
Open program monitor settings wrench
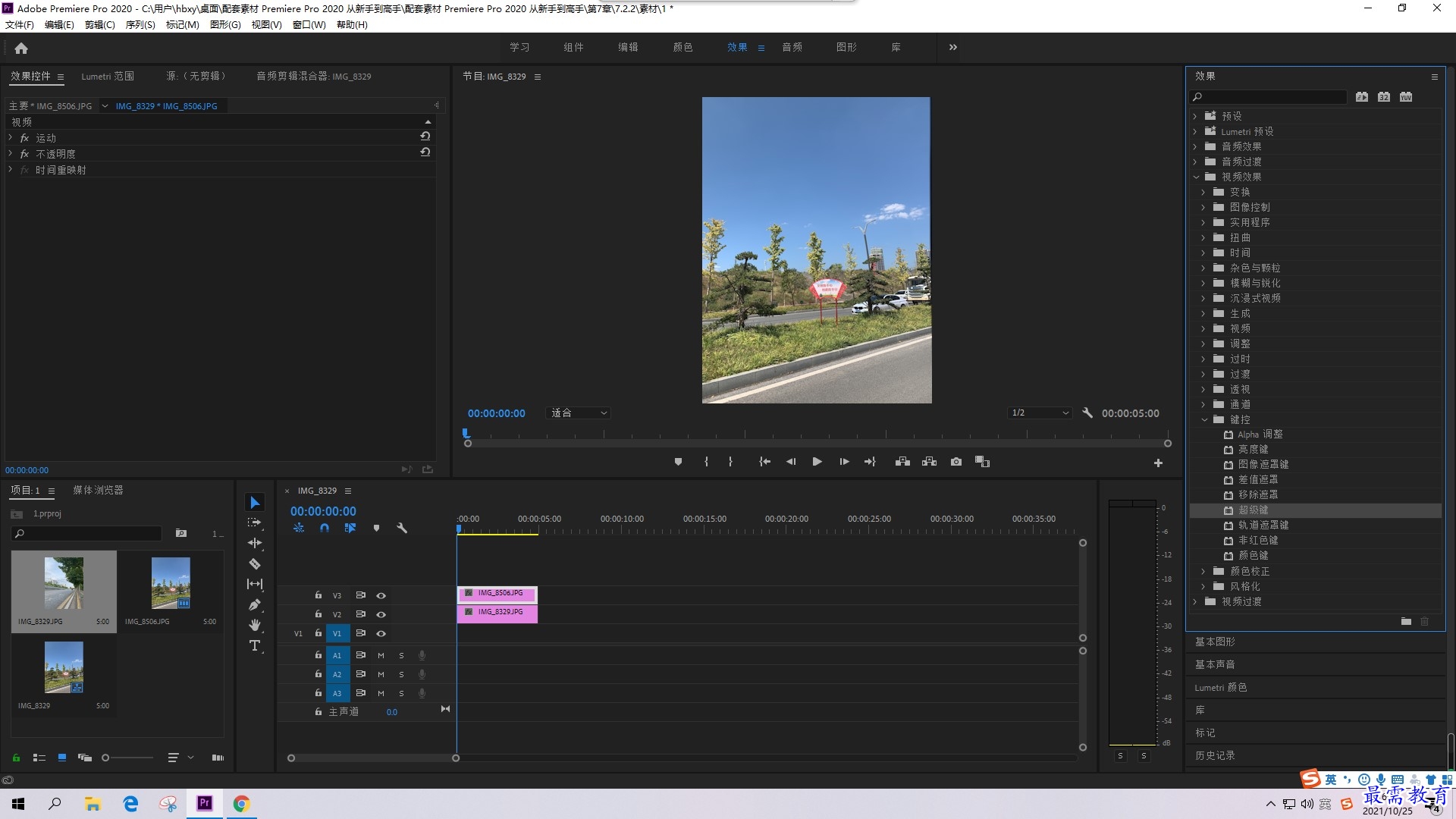pos(1087,413)
